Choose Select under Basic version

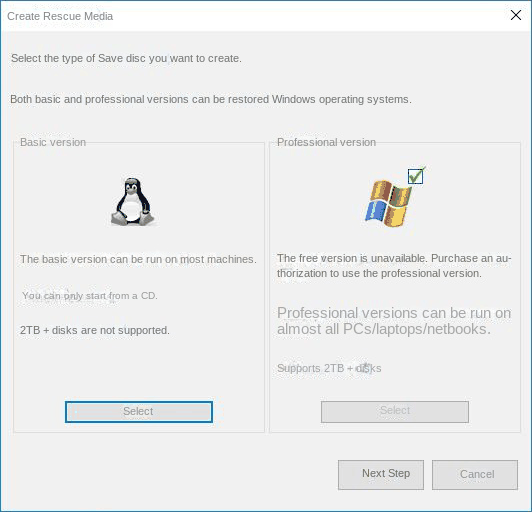(x=139, y=412)
